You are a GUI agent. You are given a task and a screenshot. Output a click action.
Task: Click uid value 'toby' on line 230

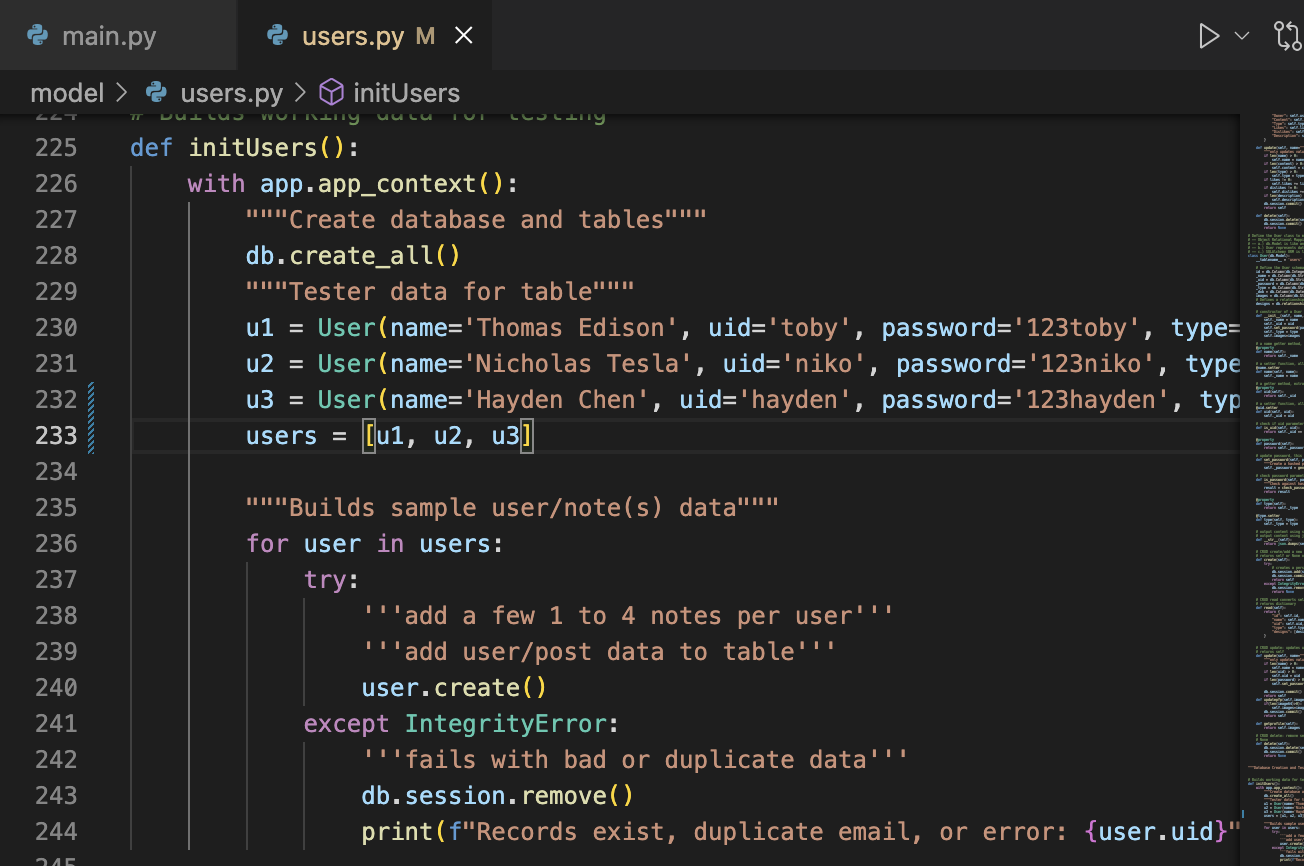(x=808, y=328)
